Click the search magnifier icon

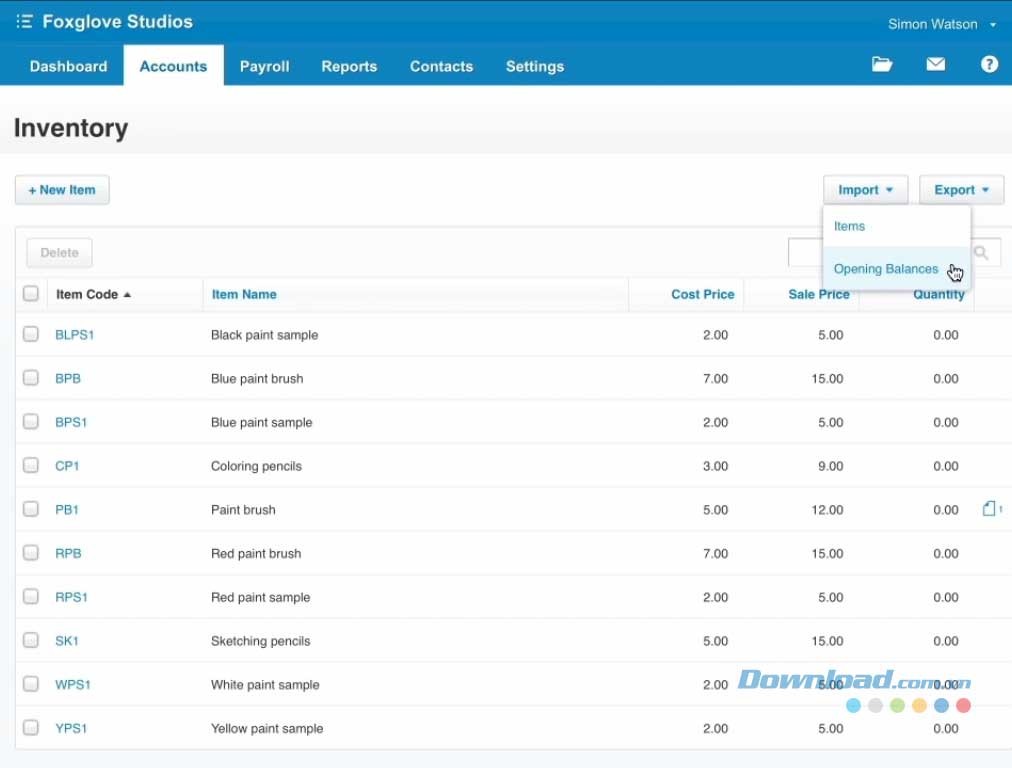[982, 253]
